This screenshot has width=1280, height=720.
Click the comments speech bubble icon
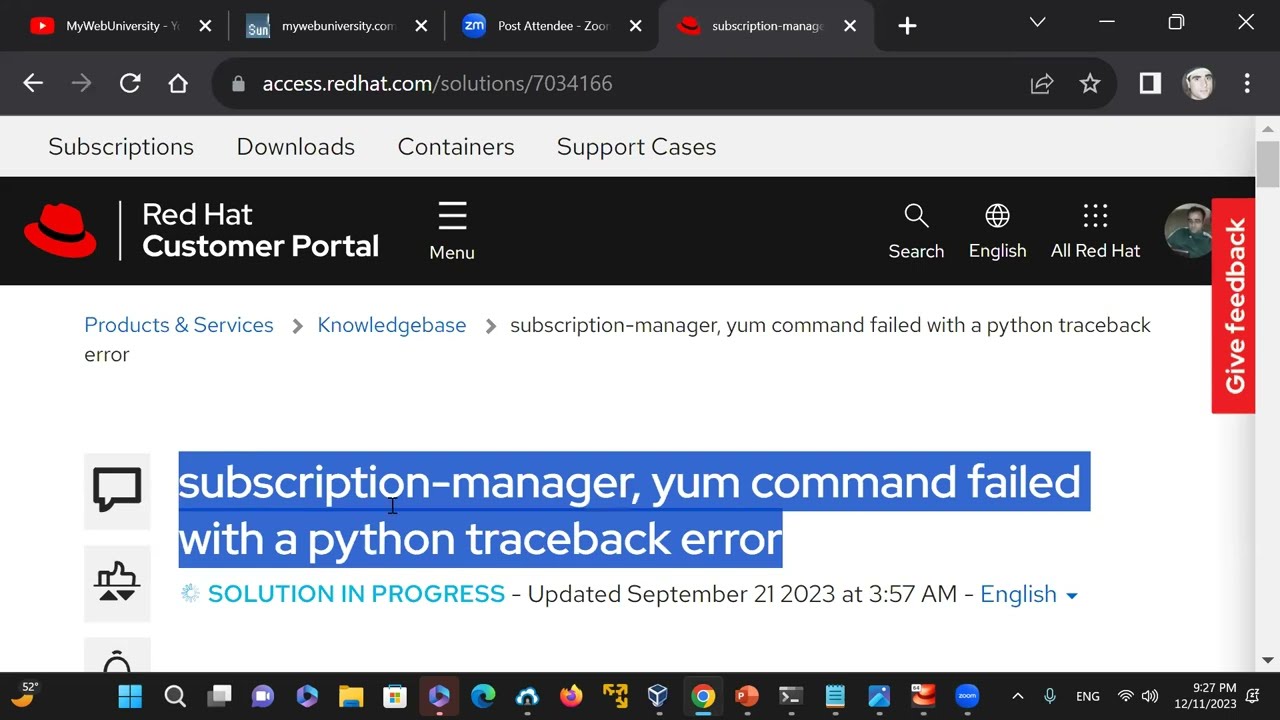click(x=117, y=490)
